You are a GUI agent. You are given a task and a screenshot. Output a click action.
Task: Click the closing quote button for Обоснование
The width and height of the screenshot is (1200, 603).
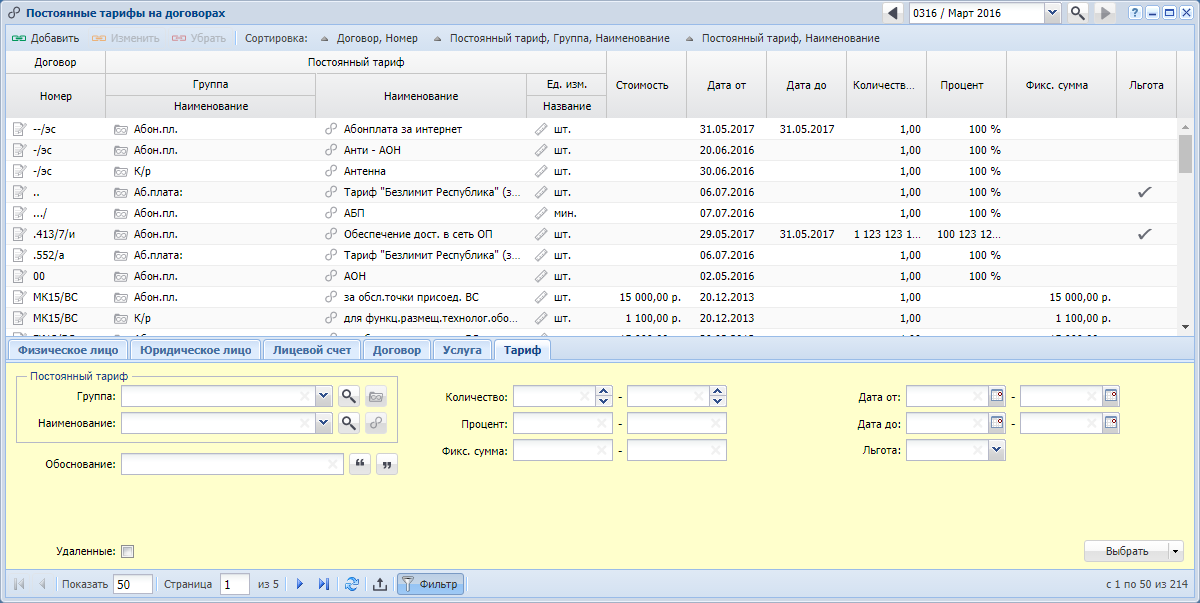click(386, 464)
